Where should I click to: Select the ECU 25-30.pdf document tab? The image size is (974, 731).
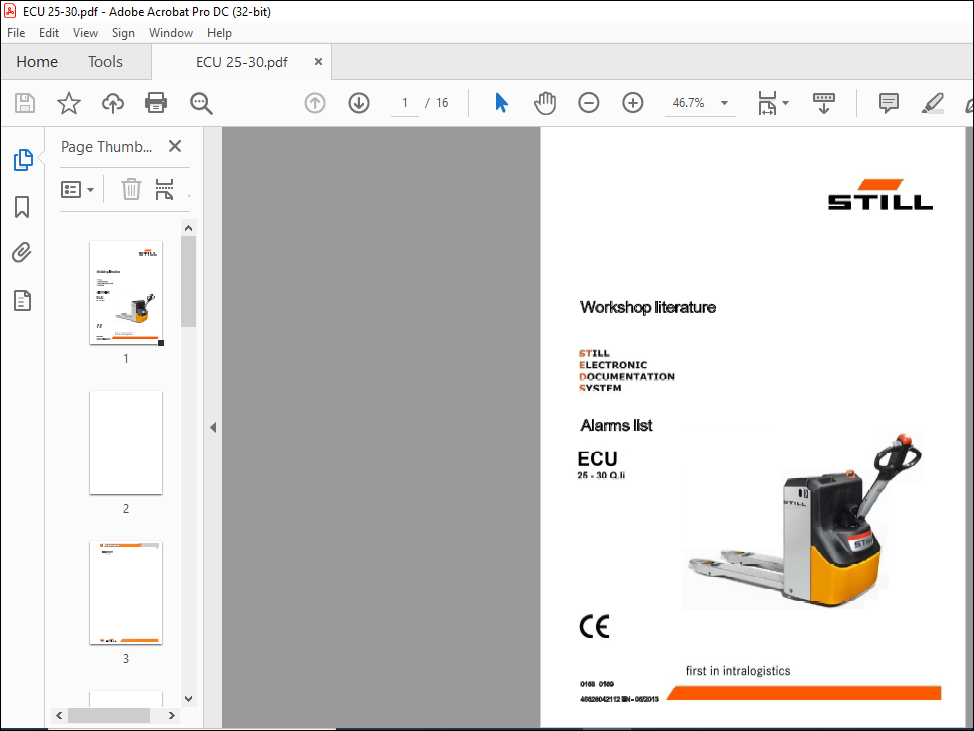click(242, 62)
